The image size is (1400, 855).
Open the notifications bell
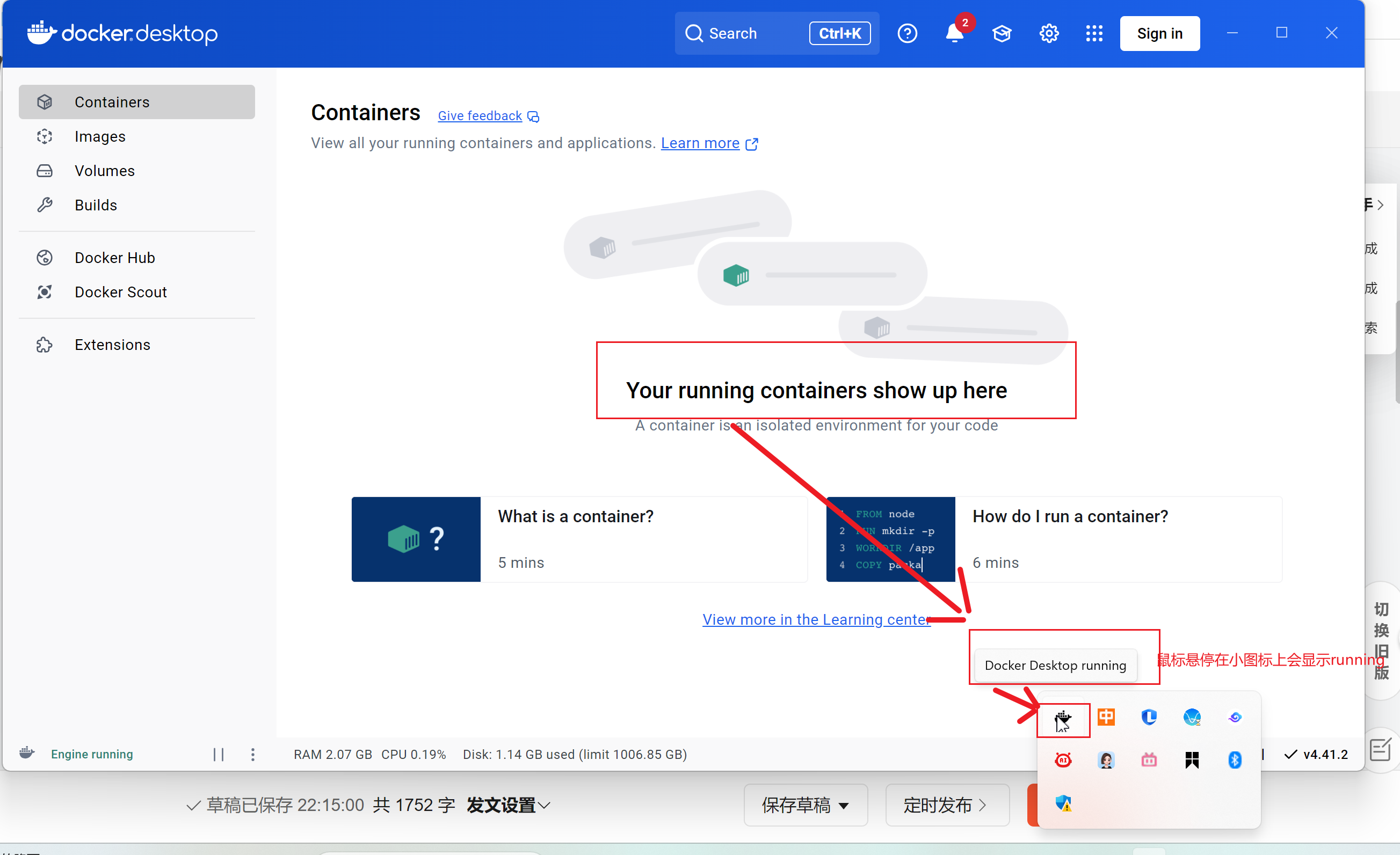(954, 33)
